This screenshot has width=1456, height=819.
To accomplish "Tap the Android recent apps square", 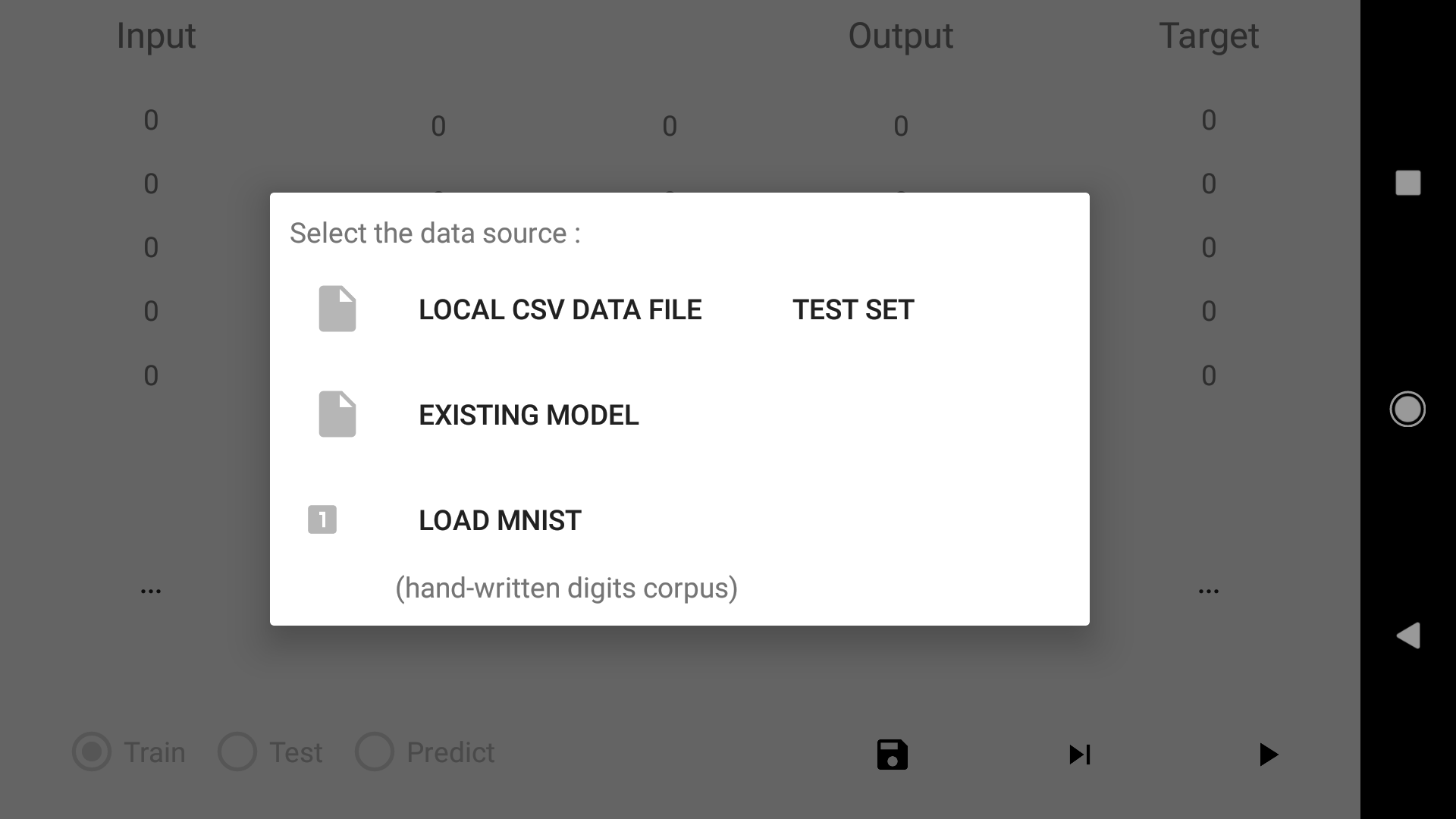I will pos(1407,183).
